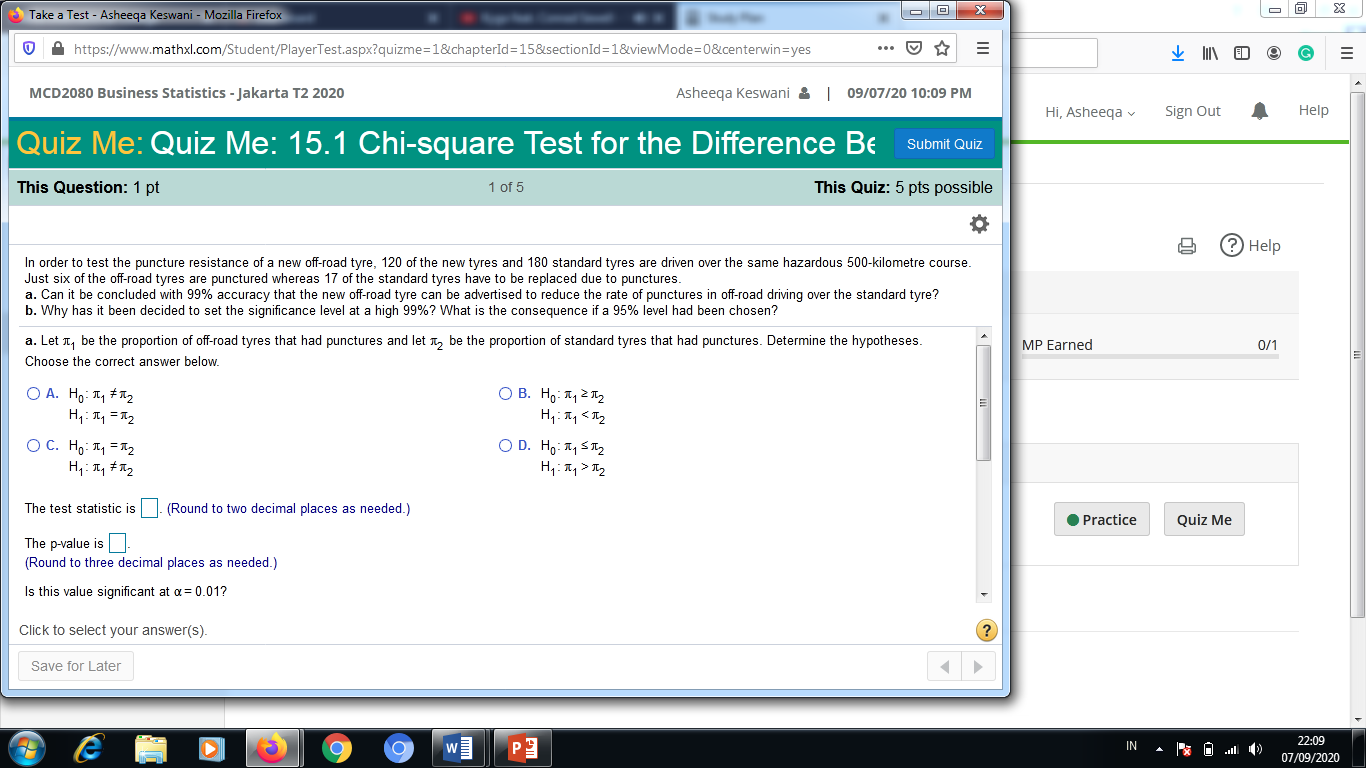Click the test statistic input box
The image size is (1366, 768).
click(x=149, y=508)
